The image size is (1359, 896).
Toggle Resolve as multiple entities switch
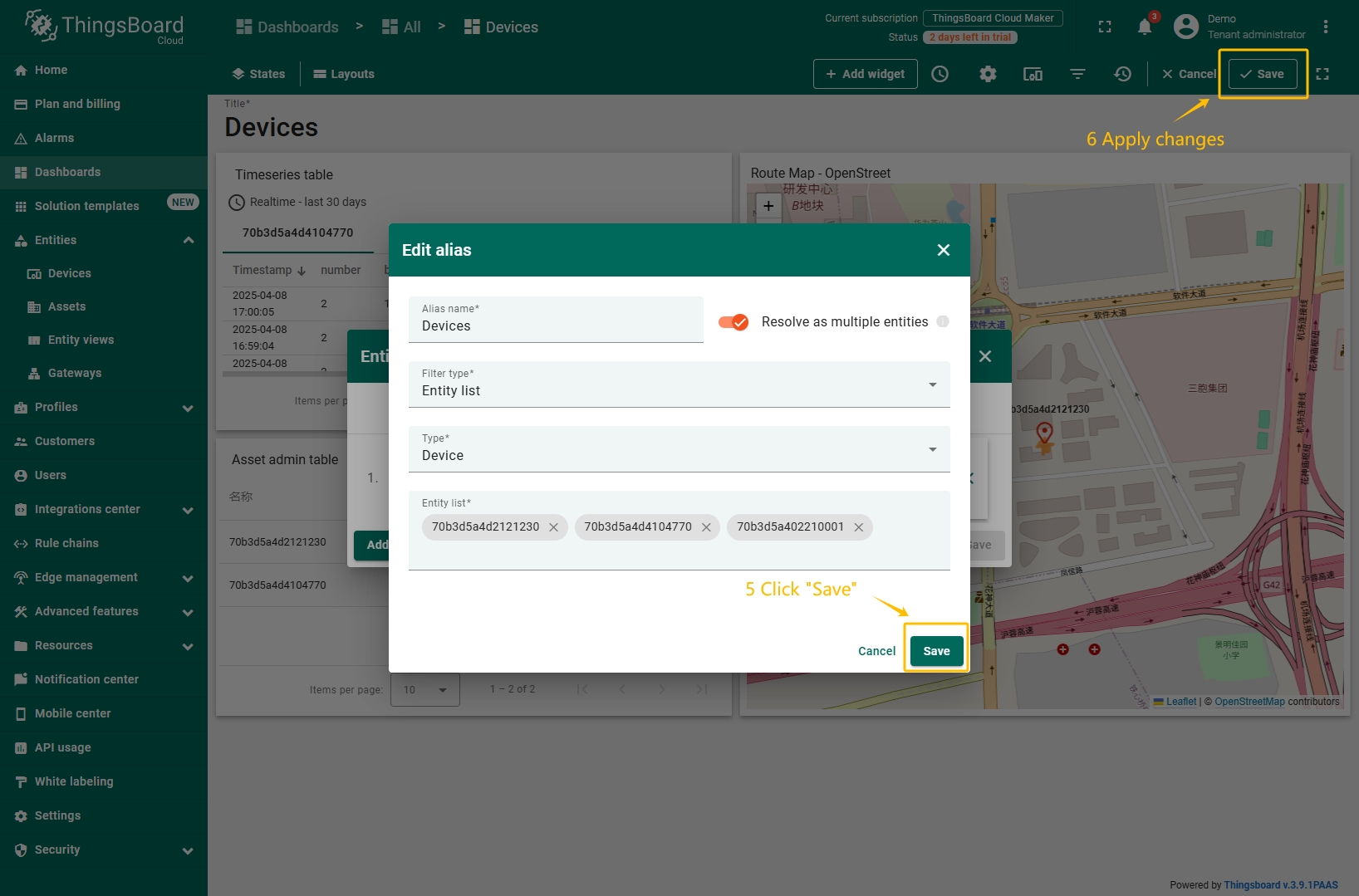[x=733, y=322]
